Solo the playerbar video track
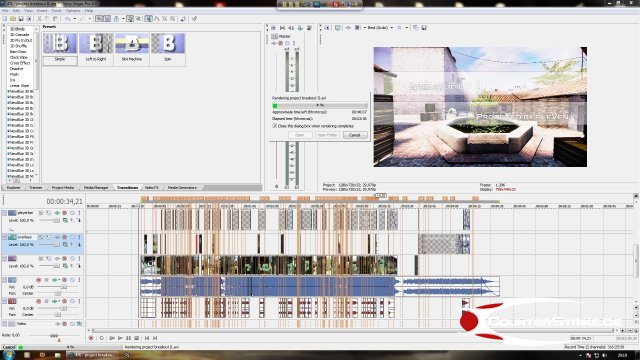This screenshot has height=360, width=640. [x=80, y=213]
